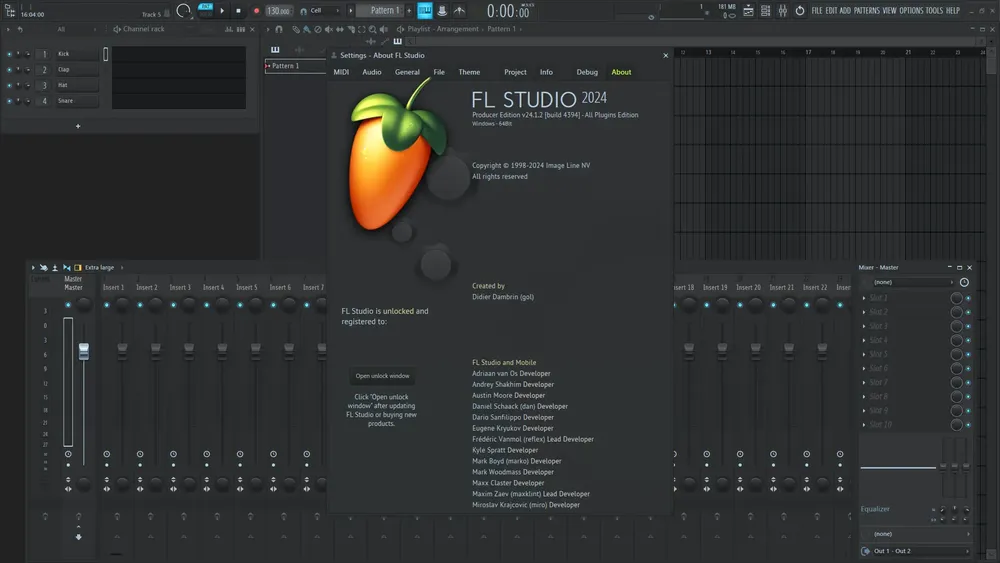Toggle the main snap magnet icon
The height and width of the screenshot is (563, 1000).
pos(304,11)
